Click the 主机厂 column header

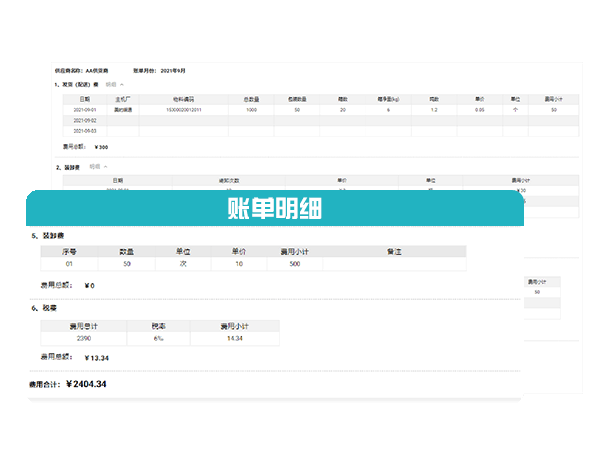[124, 99]
